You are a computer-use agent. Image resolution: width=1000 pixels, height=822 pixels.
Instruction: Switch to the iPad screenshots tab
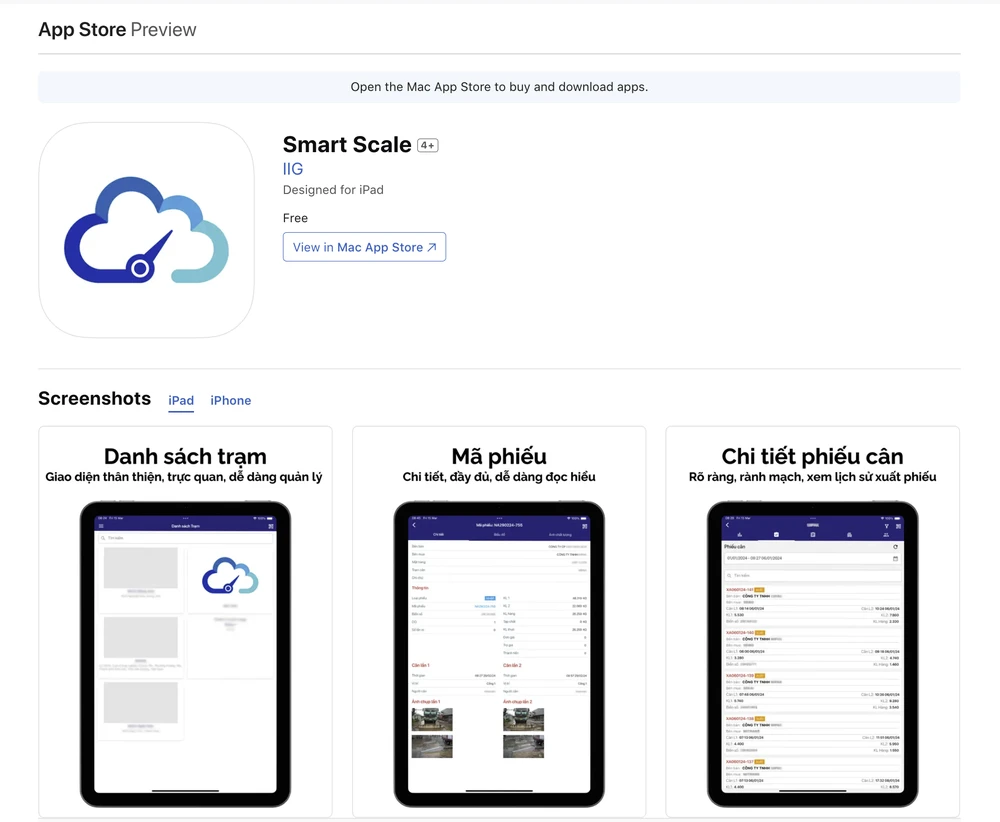(x=181, y=400)
